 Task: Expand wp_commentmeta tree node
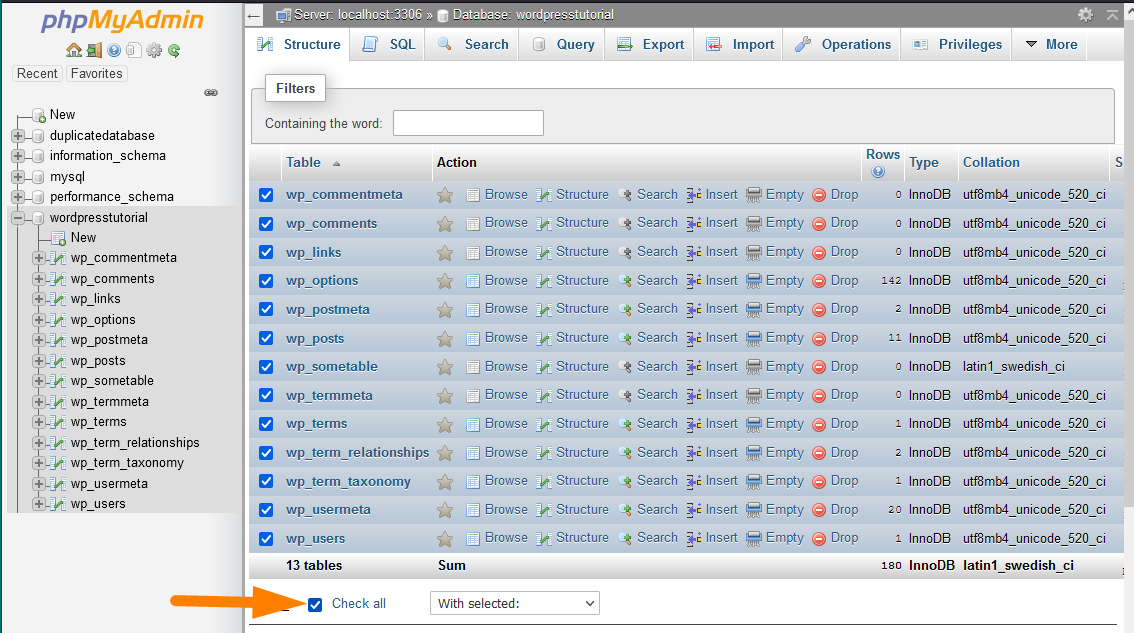(x=39, y=258)
